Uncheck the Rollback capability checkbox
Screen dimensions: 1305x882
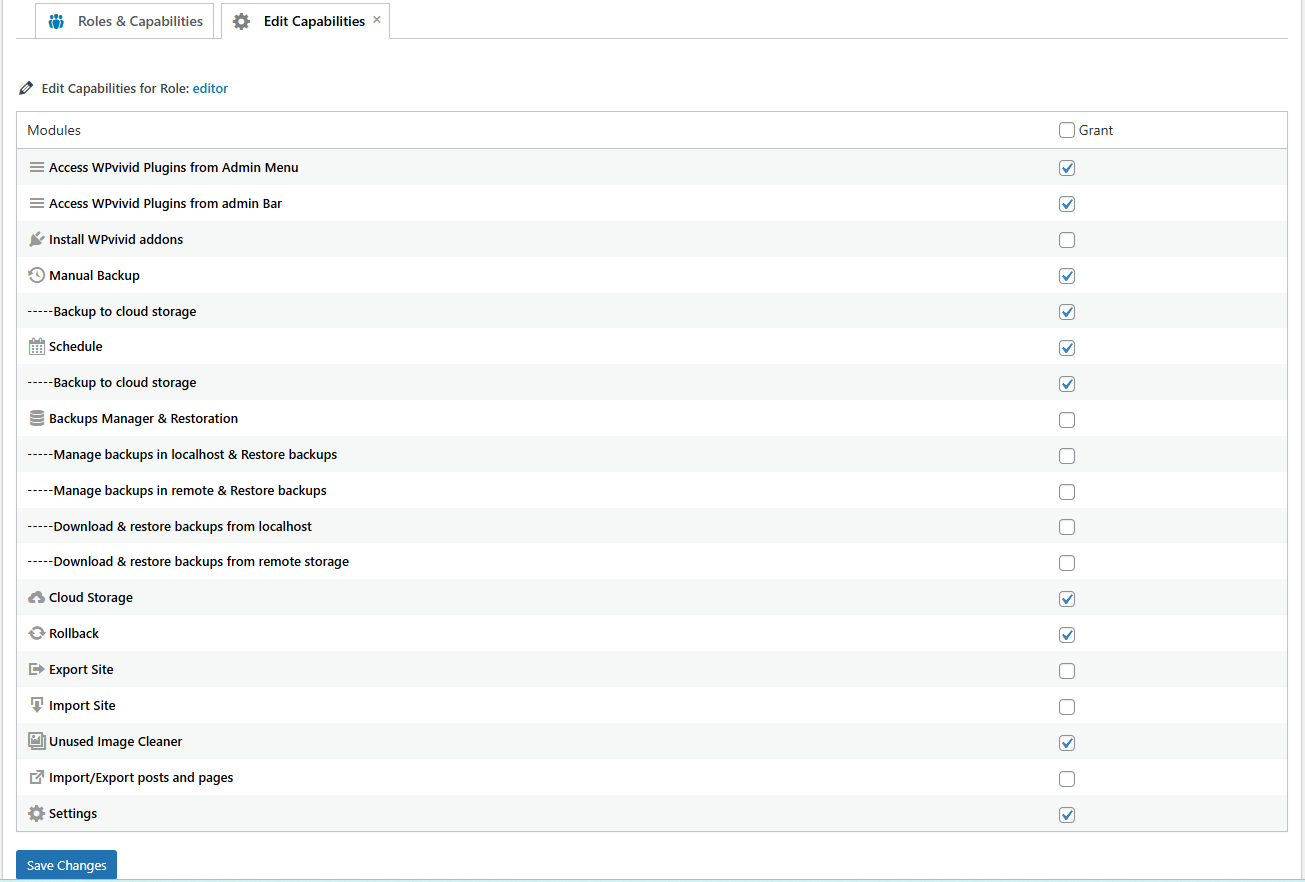(1067, 635)
